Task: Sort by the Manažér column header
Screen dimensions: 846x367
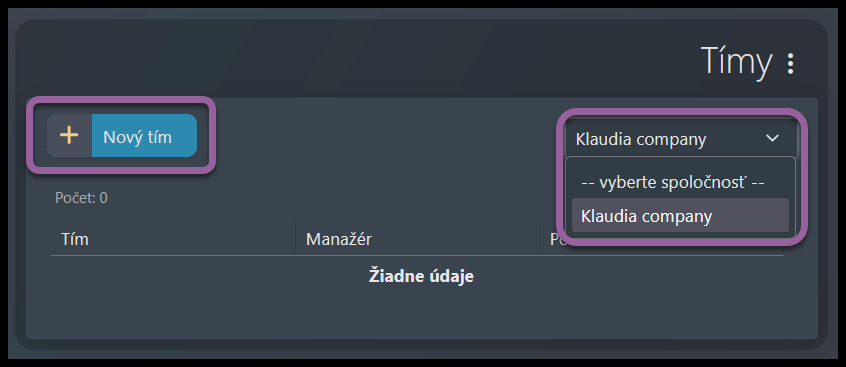Action: 339,239
